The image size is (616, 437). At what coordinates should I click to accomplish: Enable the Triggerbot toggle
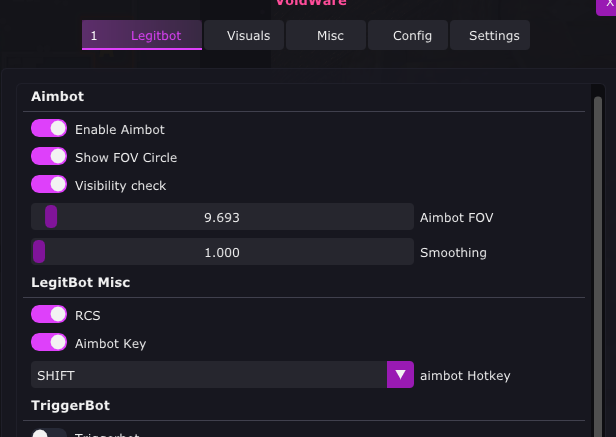49,435
